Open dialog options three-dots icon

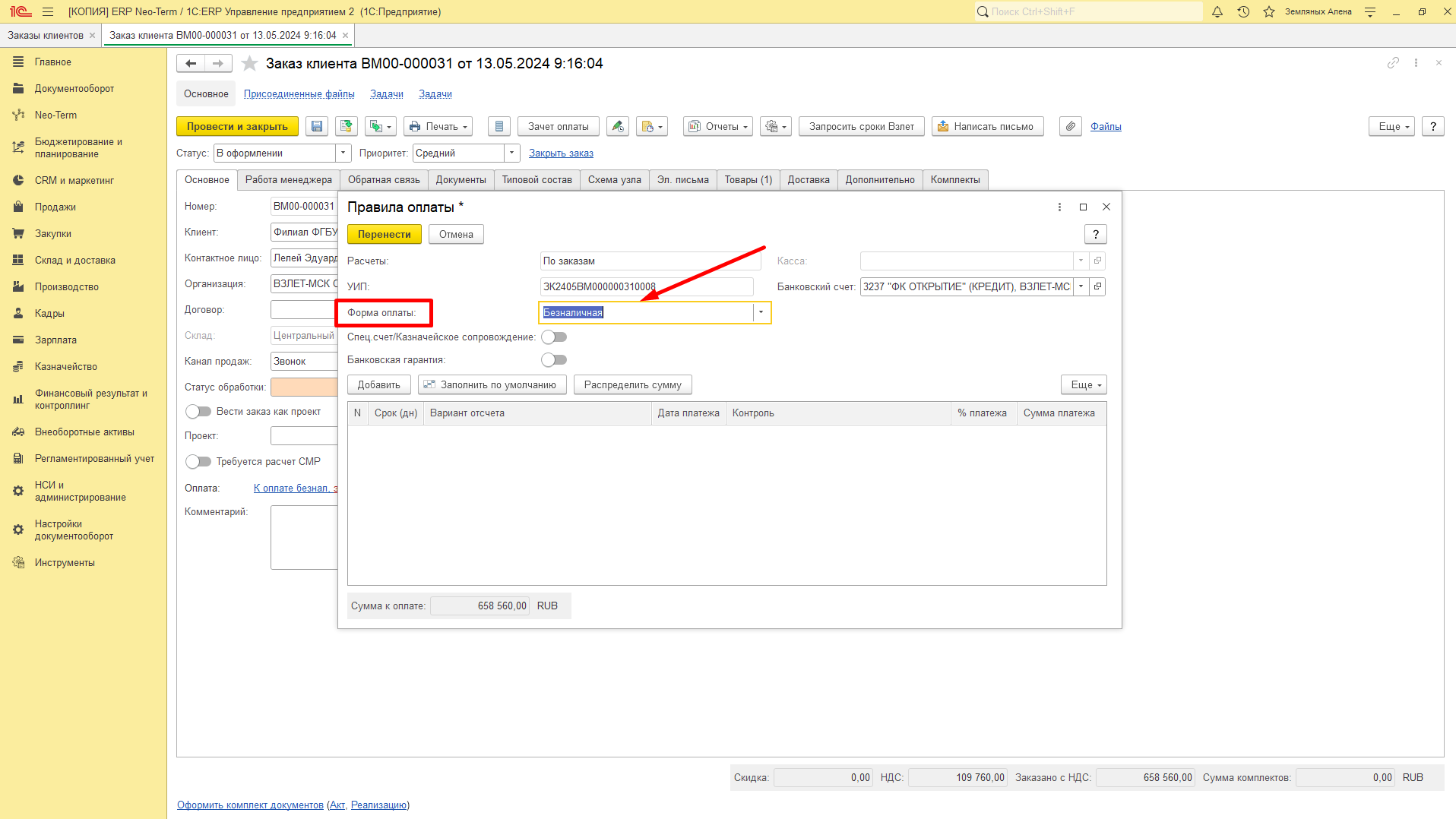1059,207
